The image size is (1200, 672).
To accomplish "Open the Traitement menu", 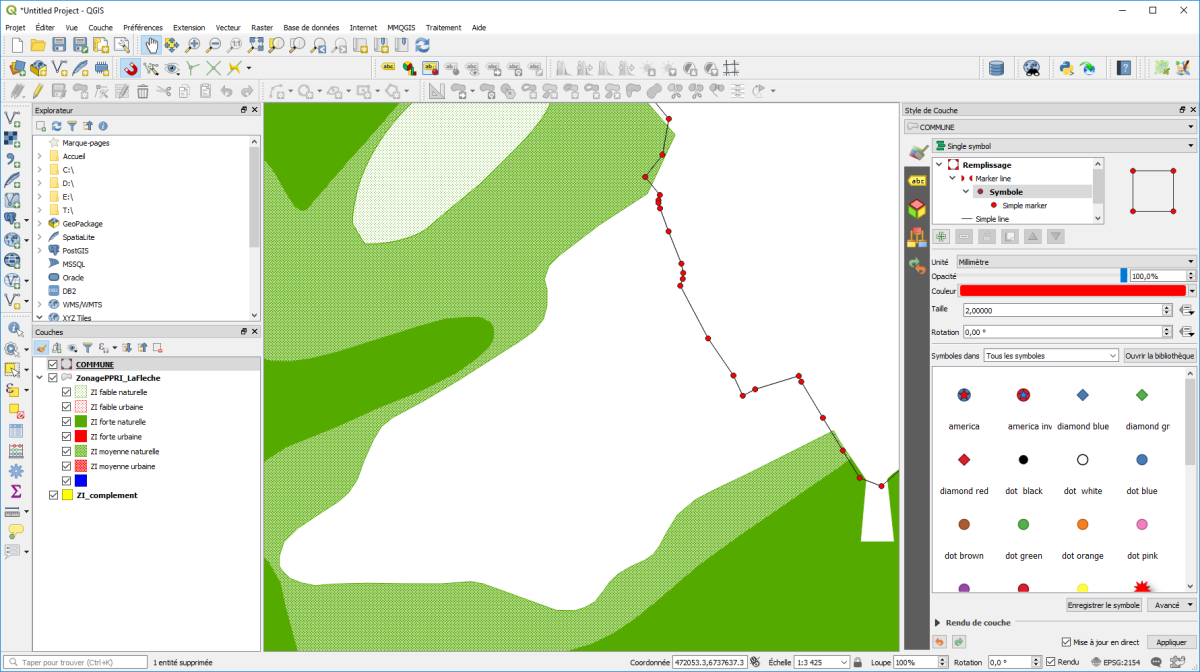I will coord(443,27).
